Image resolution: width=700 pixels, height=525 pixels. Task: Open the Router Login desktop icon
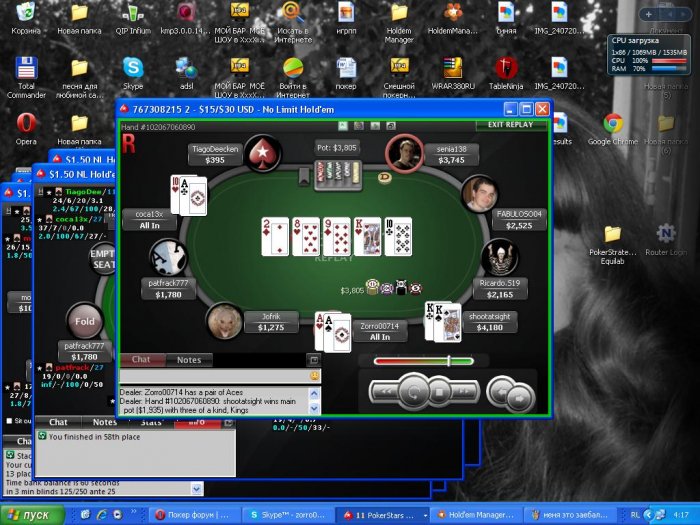pyautogui.click(x=666, y=240)
